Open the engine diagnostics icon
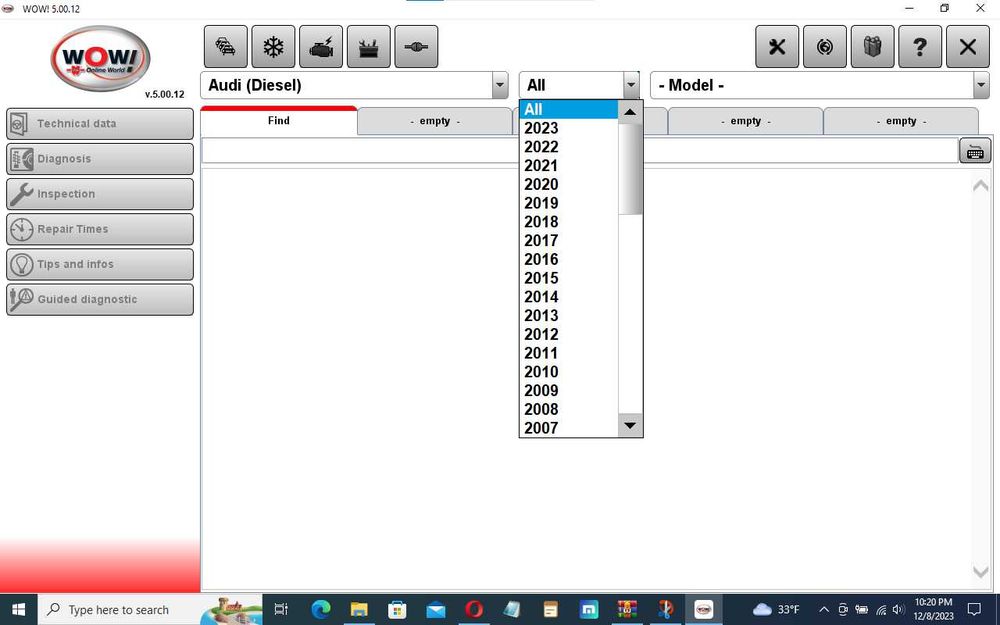 321,47
